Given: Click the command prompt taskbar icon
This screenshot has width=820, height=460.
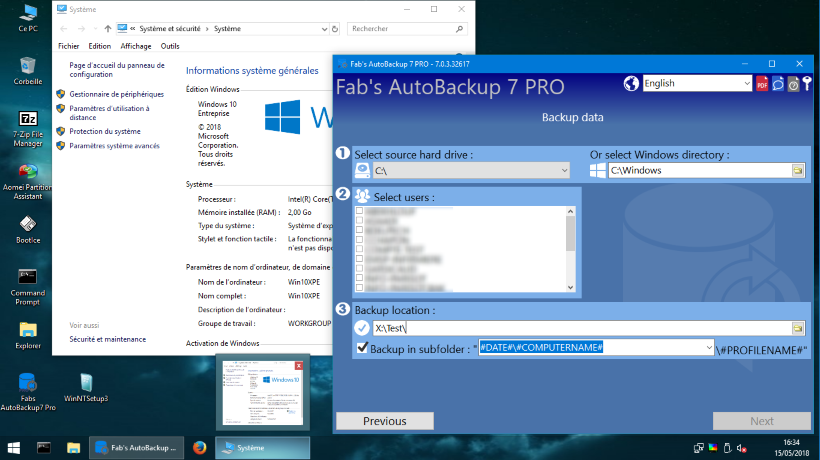Looking at the screenshot, I should 43,448.
